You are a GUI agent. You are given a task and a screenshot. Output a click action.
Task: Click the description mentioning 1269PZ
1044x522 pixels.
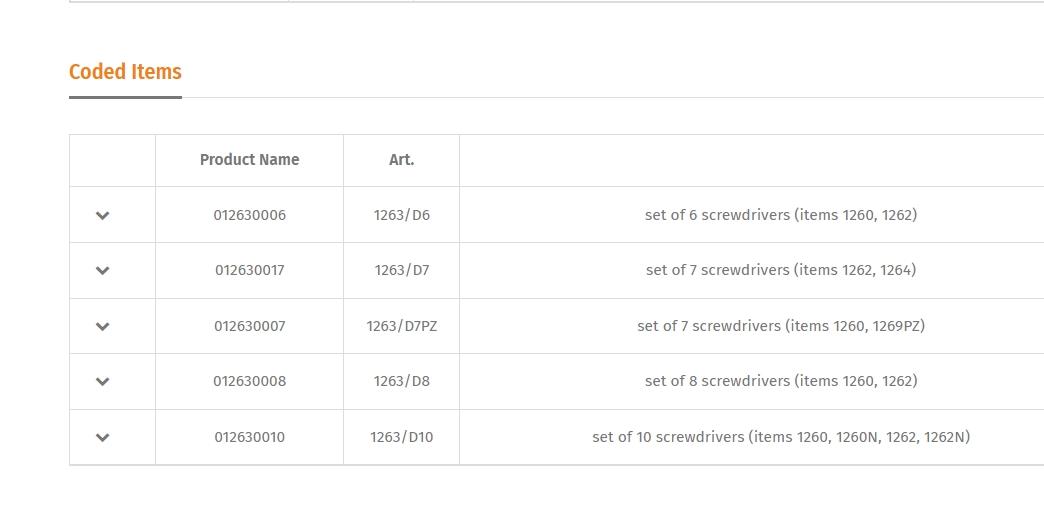pos(780,326)
